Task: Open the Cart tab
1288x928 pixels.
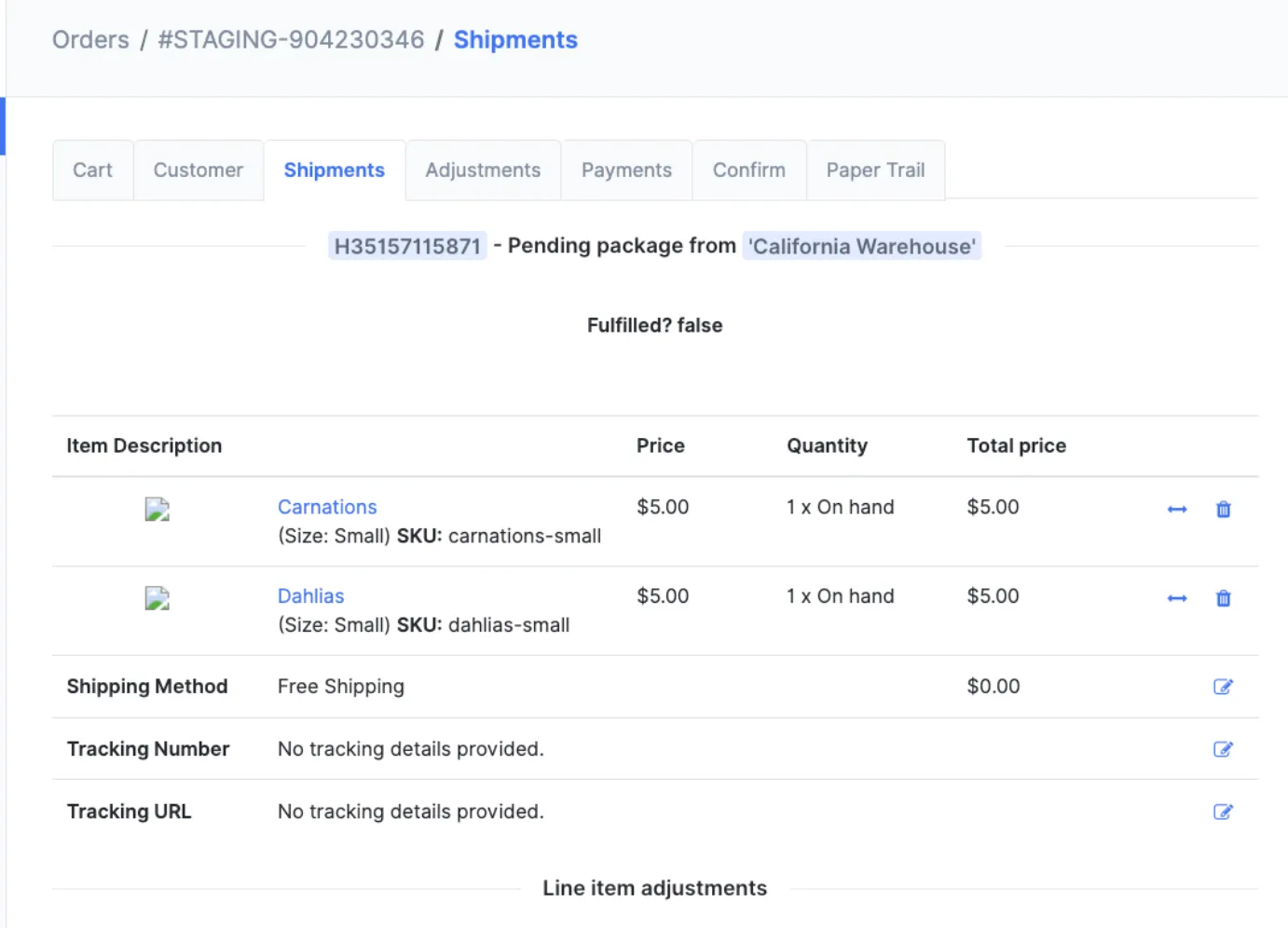Action: [92, 171]
